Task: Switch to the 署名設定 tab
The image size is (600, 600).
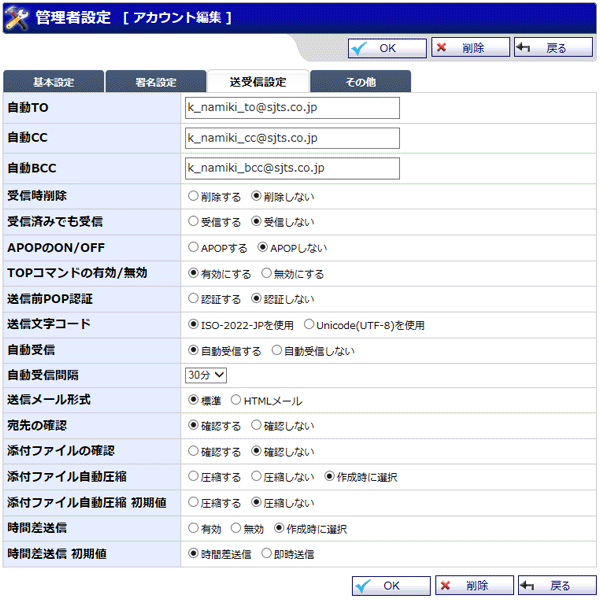Action: [156, 82]
